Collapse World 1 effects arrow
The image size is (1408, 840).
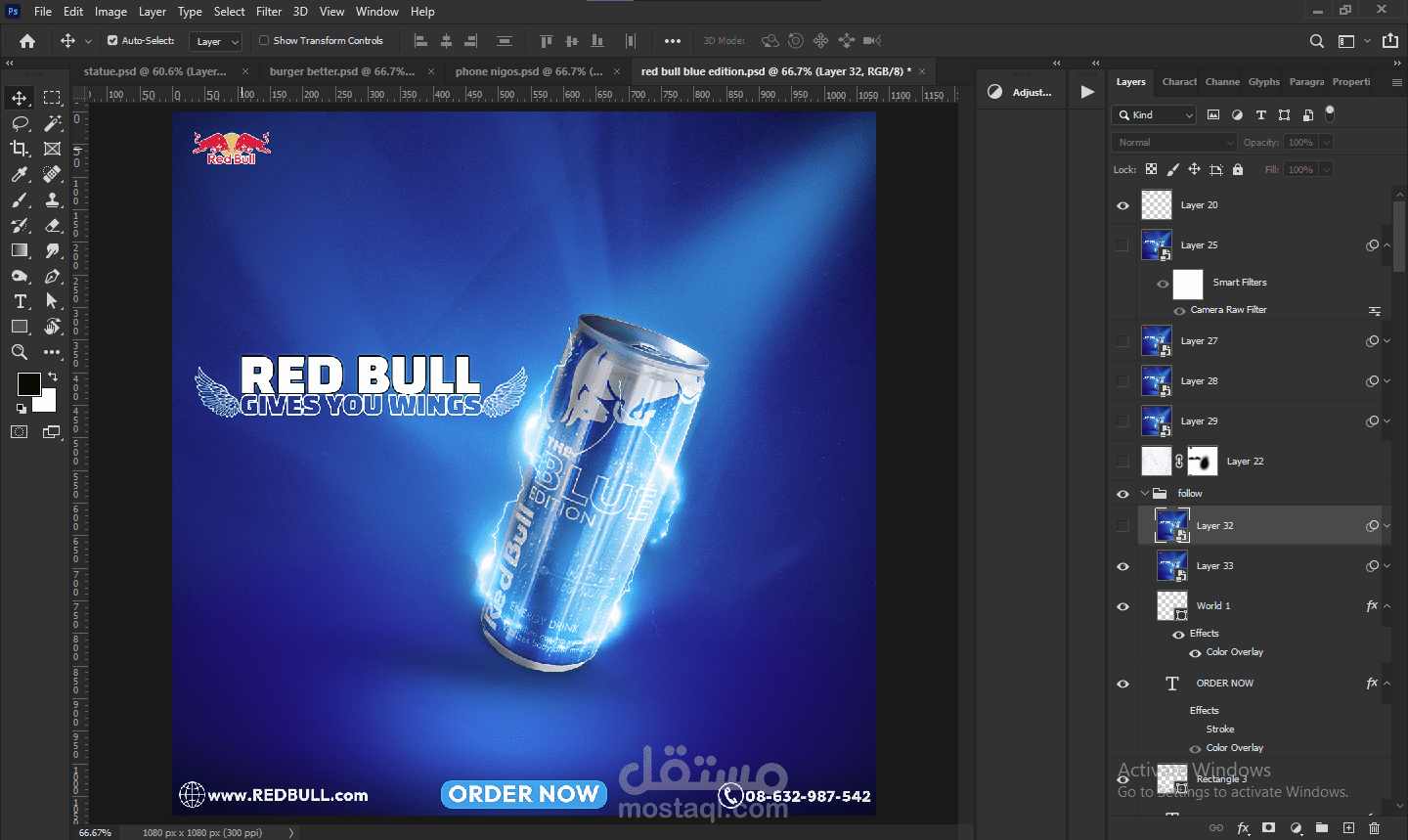(1386, 606)
